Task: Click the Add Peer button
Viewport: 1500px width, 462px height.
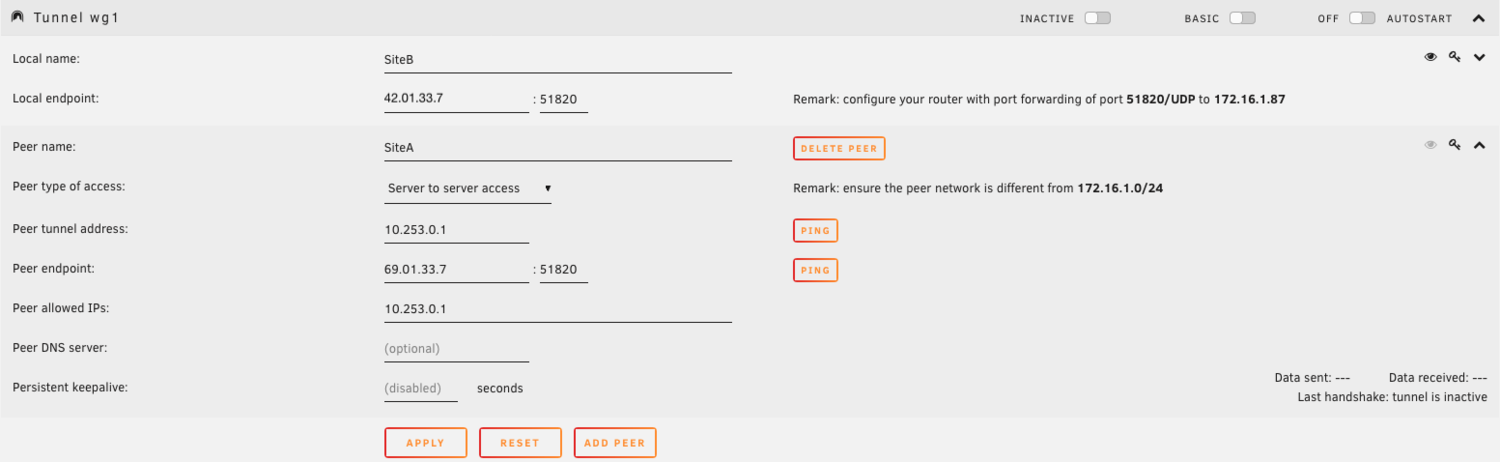Action: (x=615, y=443)
